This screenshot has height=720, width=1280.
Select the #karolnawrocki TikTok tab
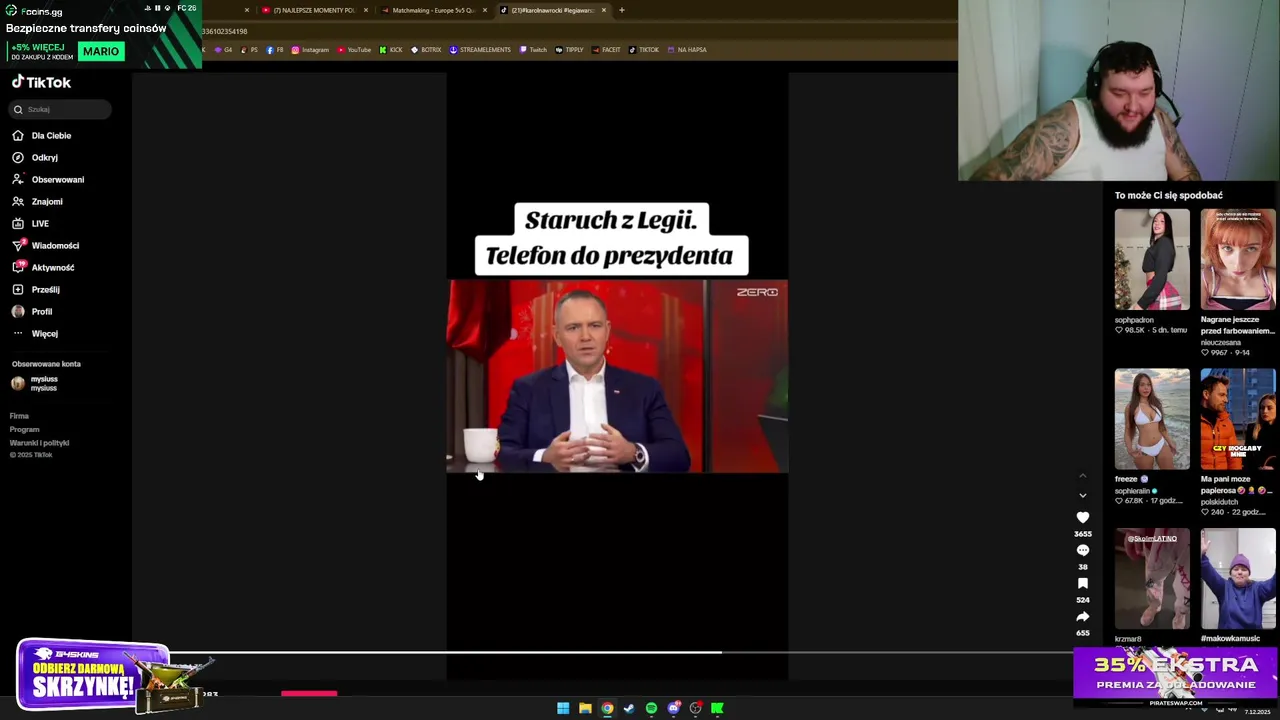click(551, 10)
